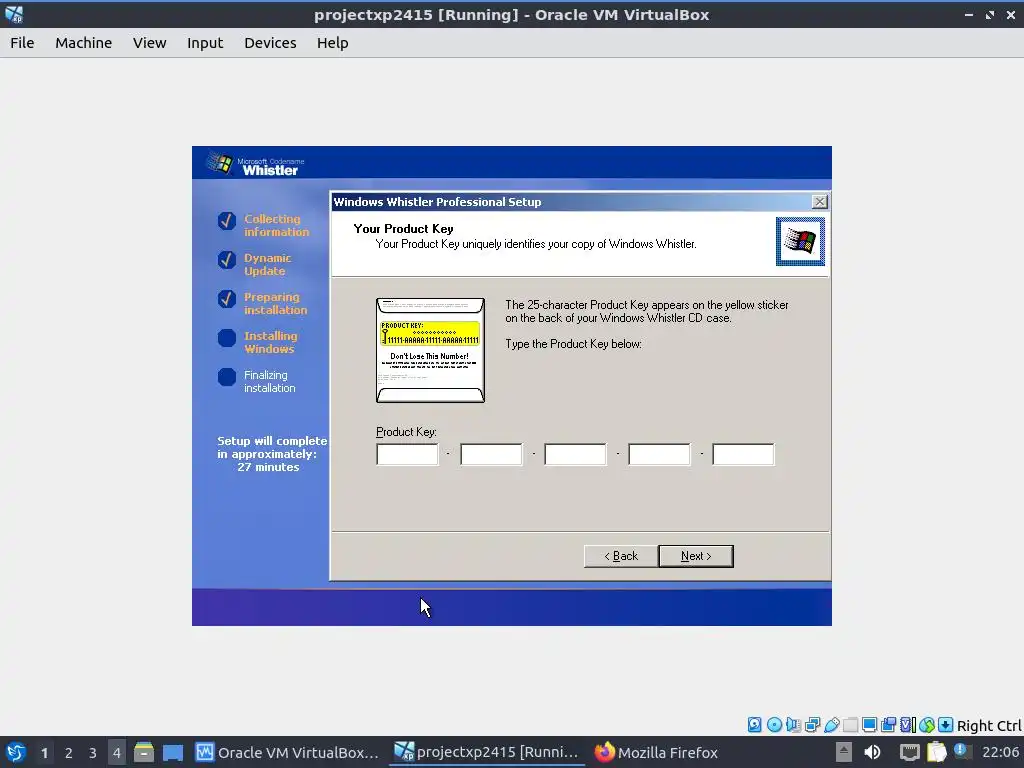The image size is (1024, 768).
Task: Click the Finalizing installation step bullet
Action: [x=227, y=377]
